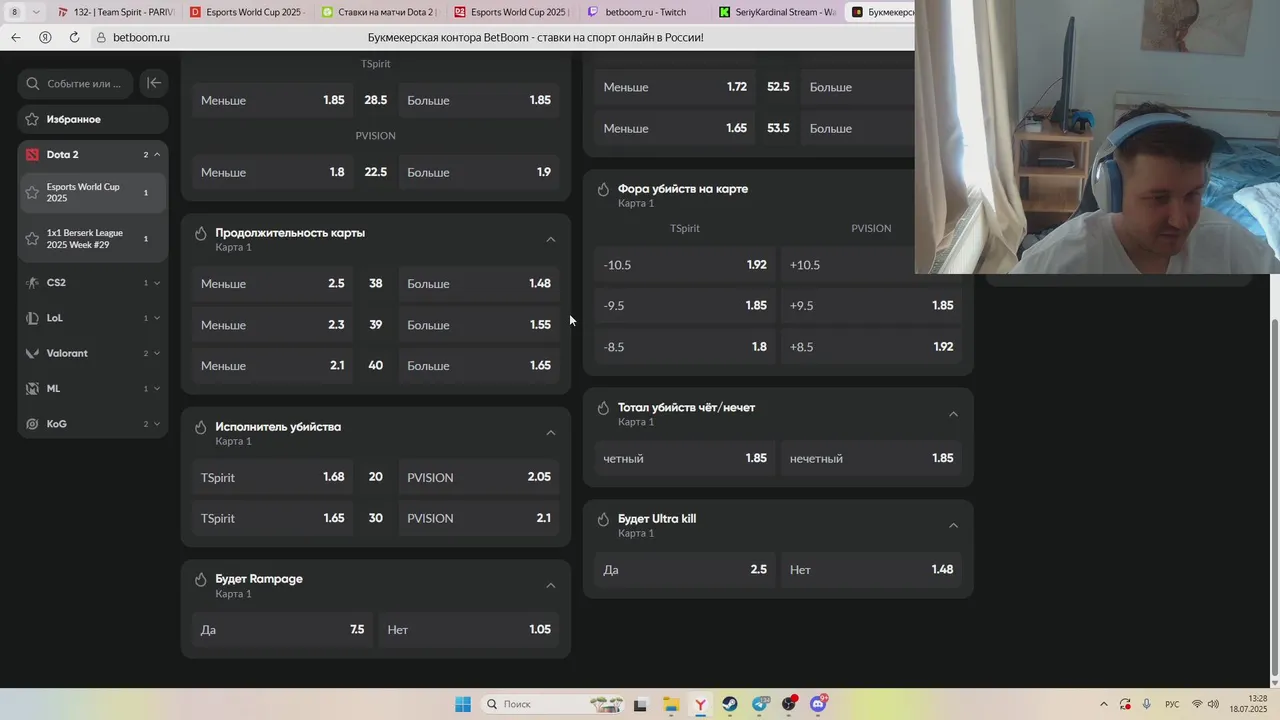Switch to the Ставки на матчи Dota 2 tab
The height and width of the screenshot is (720, 1280).
(380, 12)
